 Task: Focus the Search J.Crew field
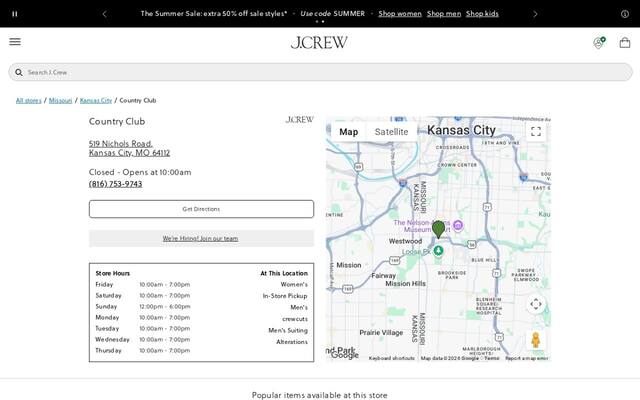(320, 72)
